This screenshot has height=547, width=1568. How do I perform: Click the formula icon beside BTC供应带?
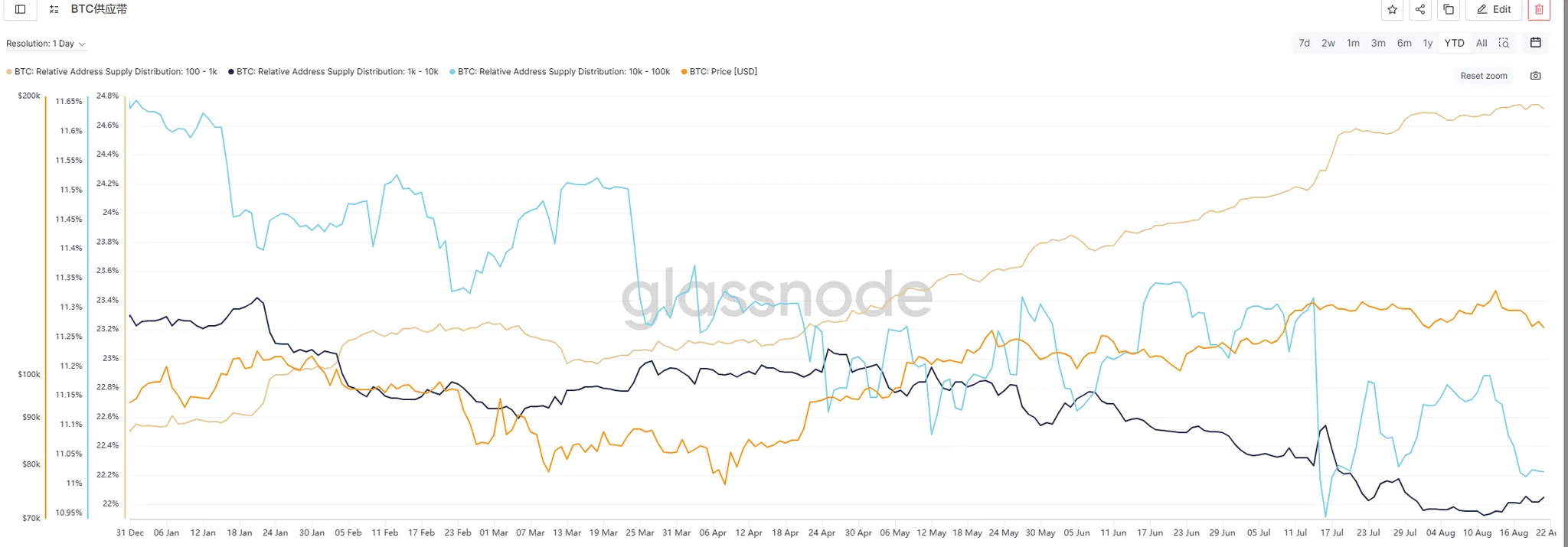(54, 9)
